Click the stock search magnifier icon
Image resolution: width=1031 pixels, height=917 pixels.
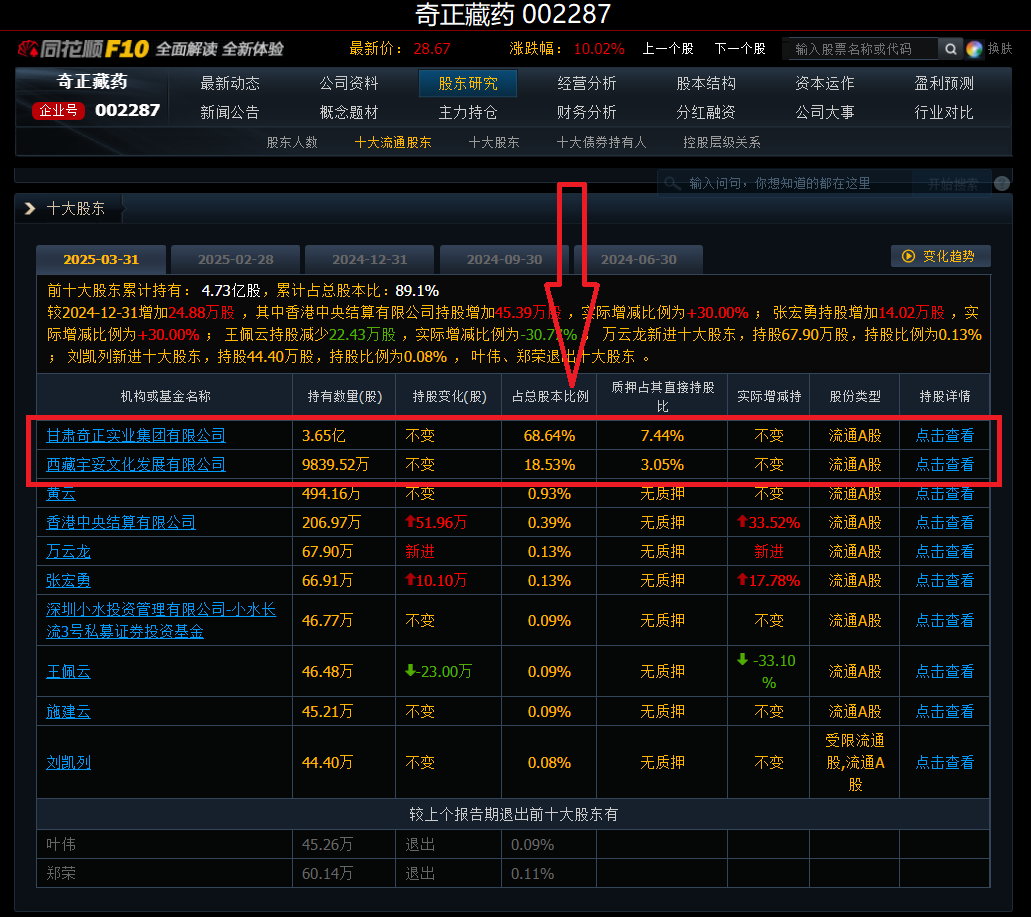point(950,49)
